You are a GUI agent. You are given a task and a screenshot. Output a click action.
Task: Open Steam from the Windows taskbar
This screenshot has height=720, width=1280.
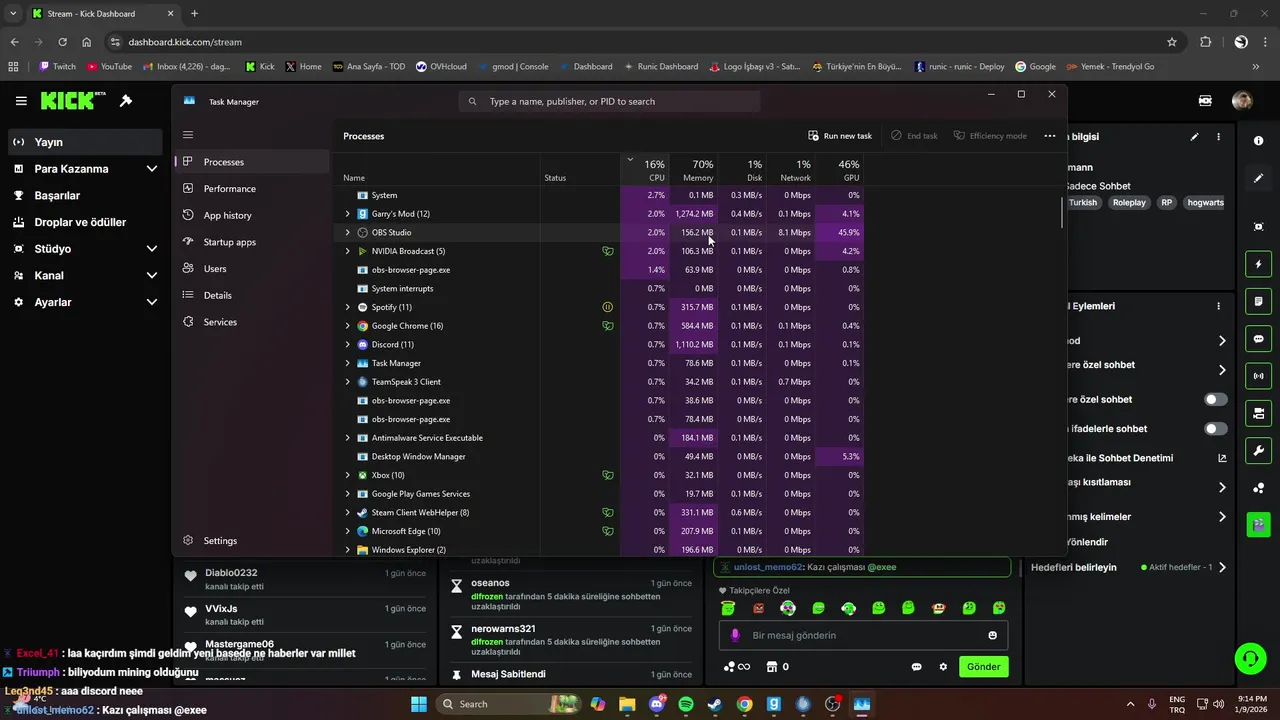pyautogui.click(x=715, y=704)
